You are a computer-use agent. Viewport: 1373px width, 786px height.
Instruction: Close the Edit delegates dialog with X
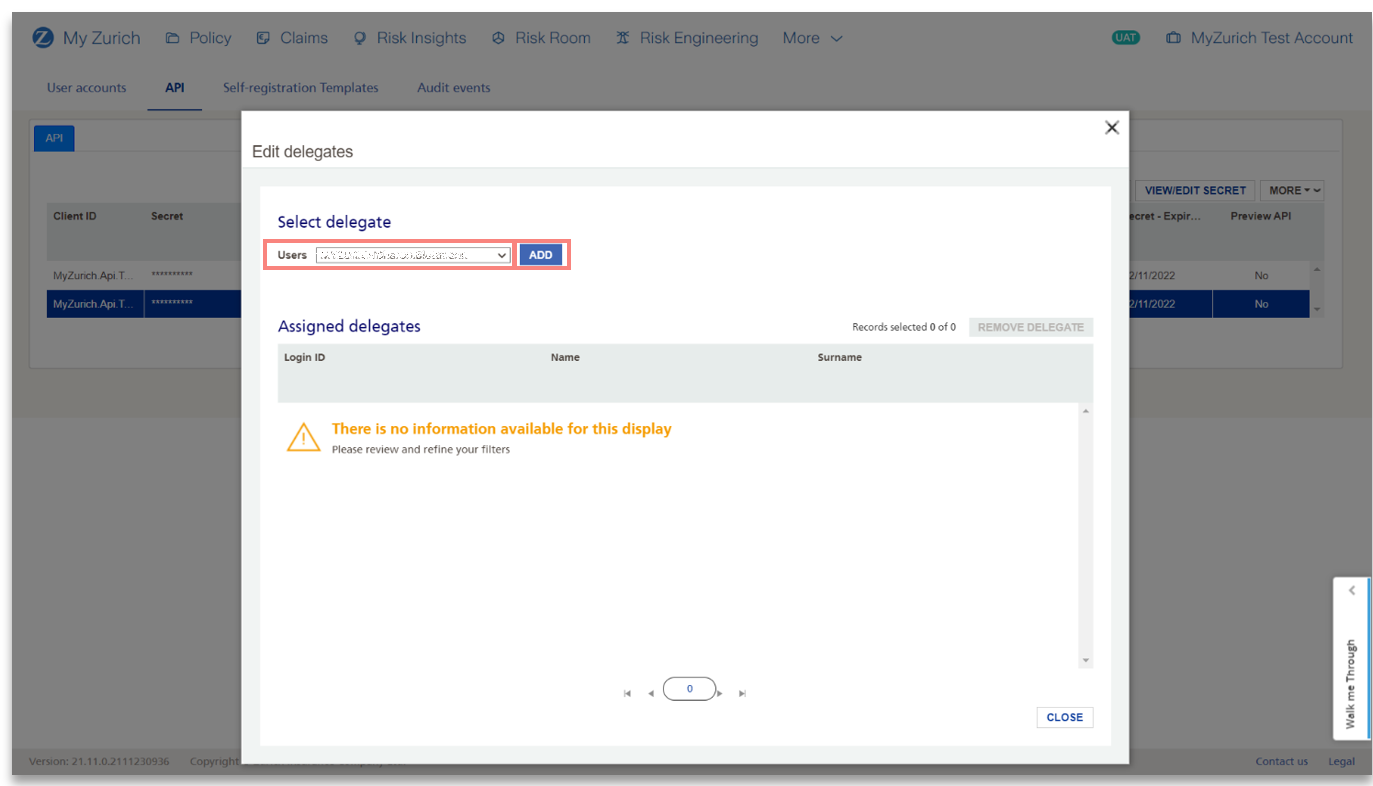pyautogui.click(x=1111, y=128)
